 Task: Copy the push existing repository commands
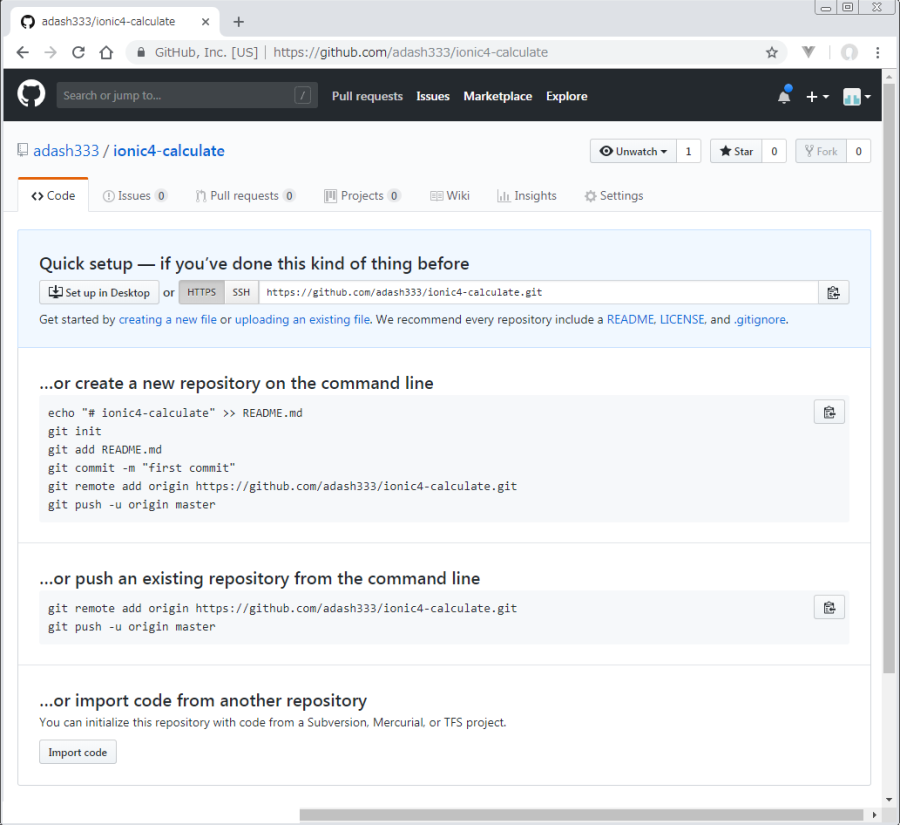(x=829, y=607)
